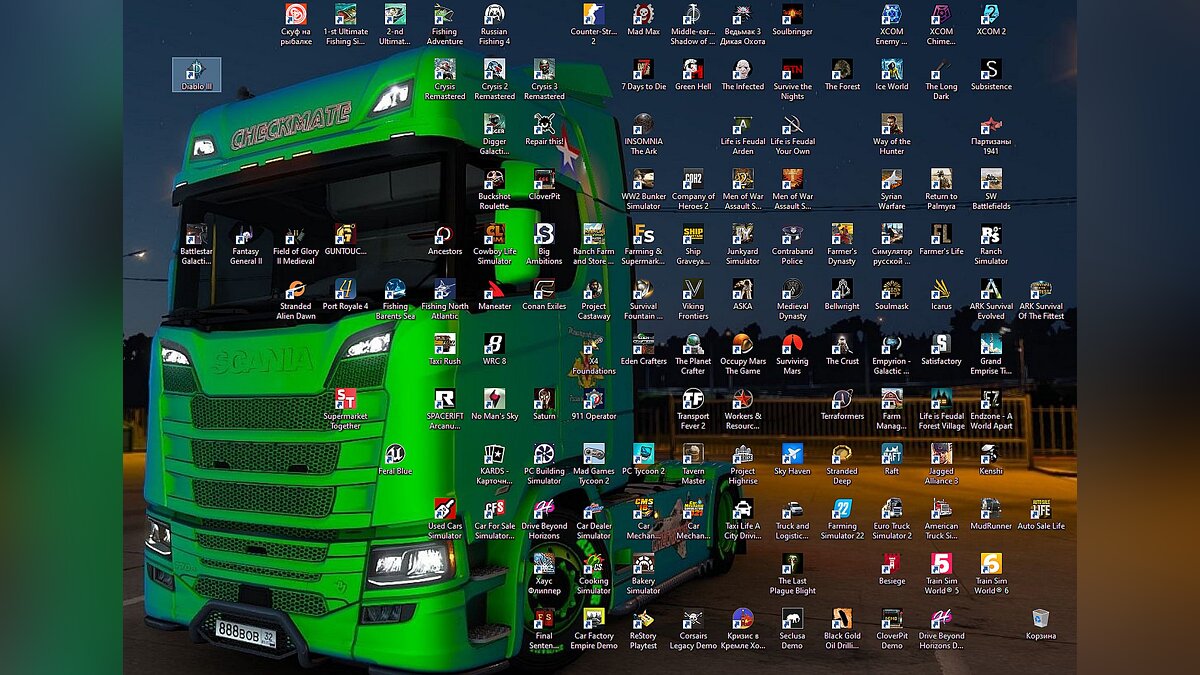The image size is (1200, 675).
Task: Click the Crysis Remastered icon
Action: coord(445,80)
